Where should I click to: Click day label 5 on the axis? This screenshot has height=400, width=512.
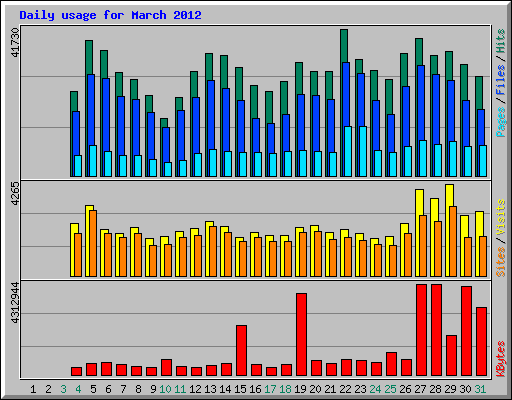point(93,389)
